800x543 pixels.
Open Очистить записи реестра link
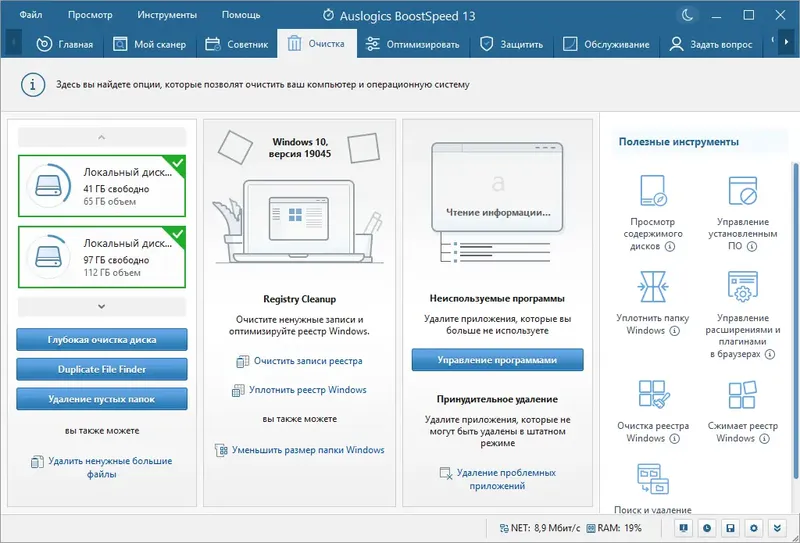(x=308, y=361)
